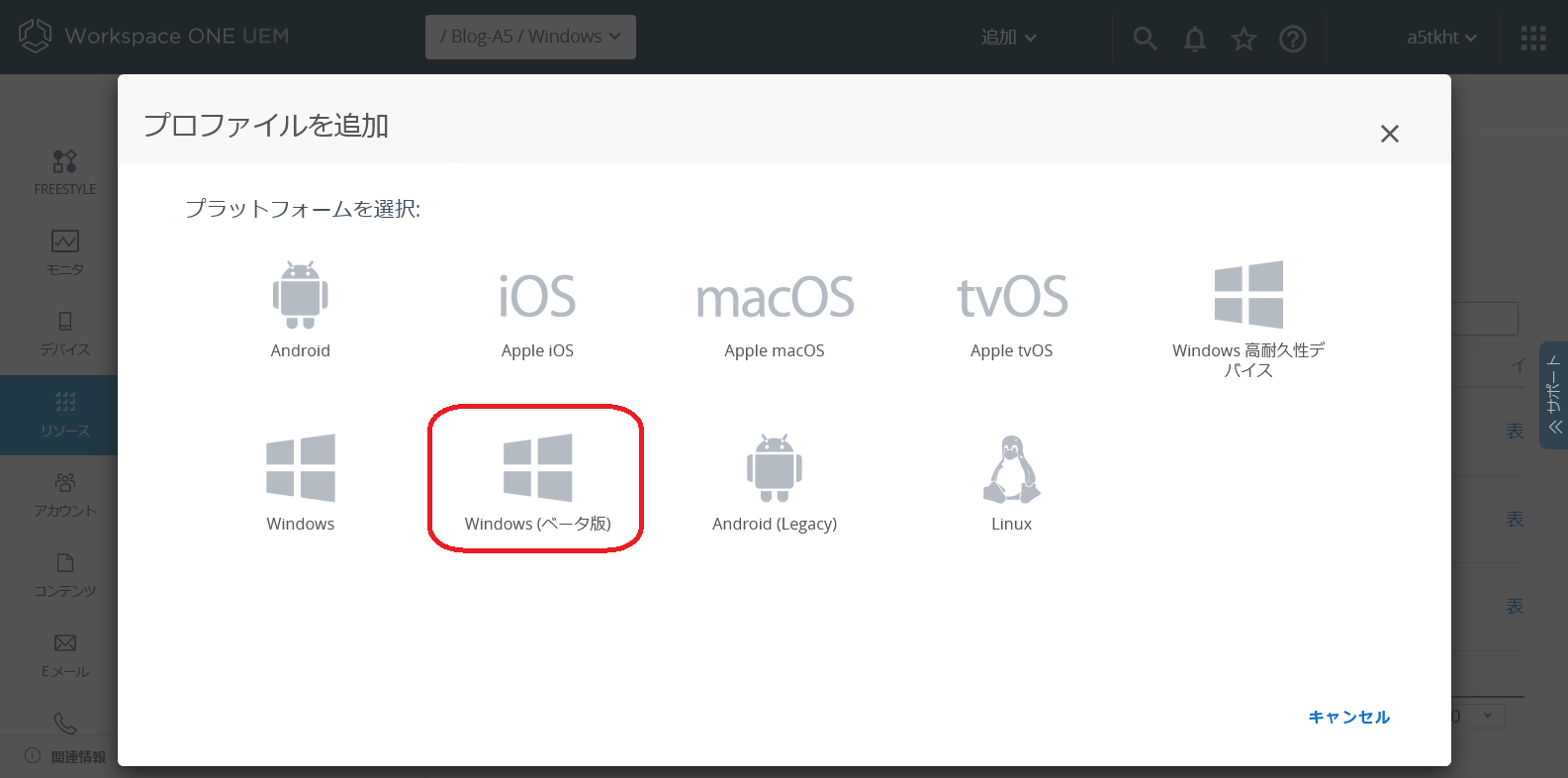
Task: Click the キャンセル link
Action: click(1349, 717)
